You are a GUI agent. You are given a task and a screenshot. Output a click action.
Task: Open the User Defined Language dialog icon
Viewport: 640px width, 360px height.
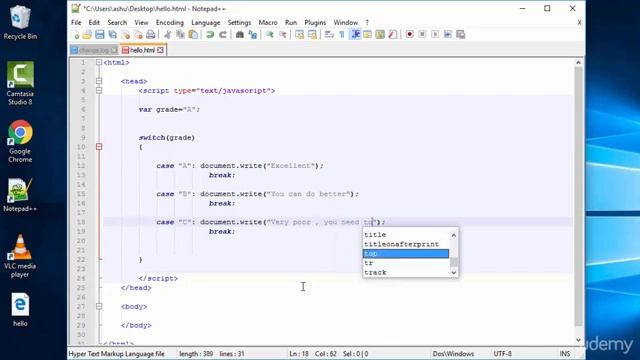367,35
